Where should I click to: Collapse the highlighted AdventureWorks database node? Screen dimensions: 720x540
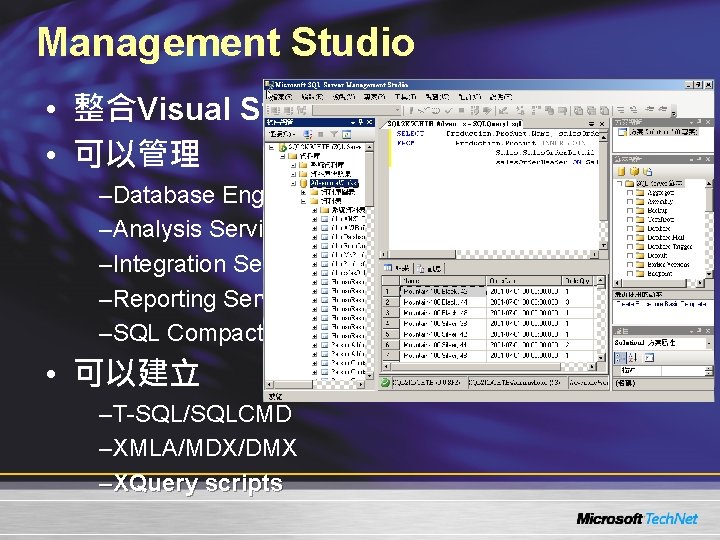point(293,183)
